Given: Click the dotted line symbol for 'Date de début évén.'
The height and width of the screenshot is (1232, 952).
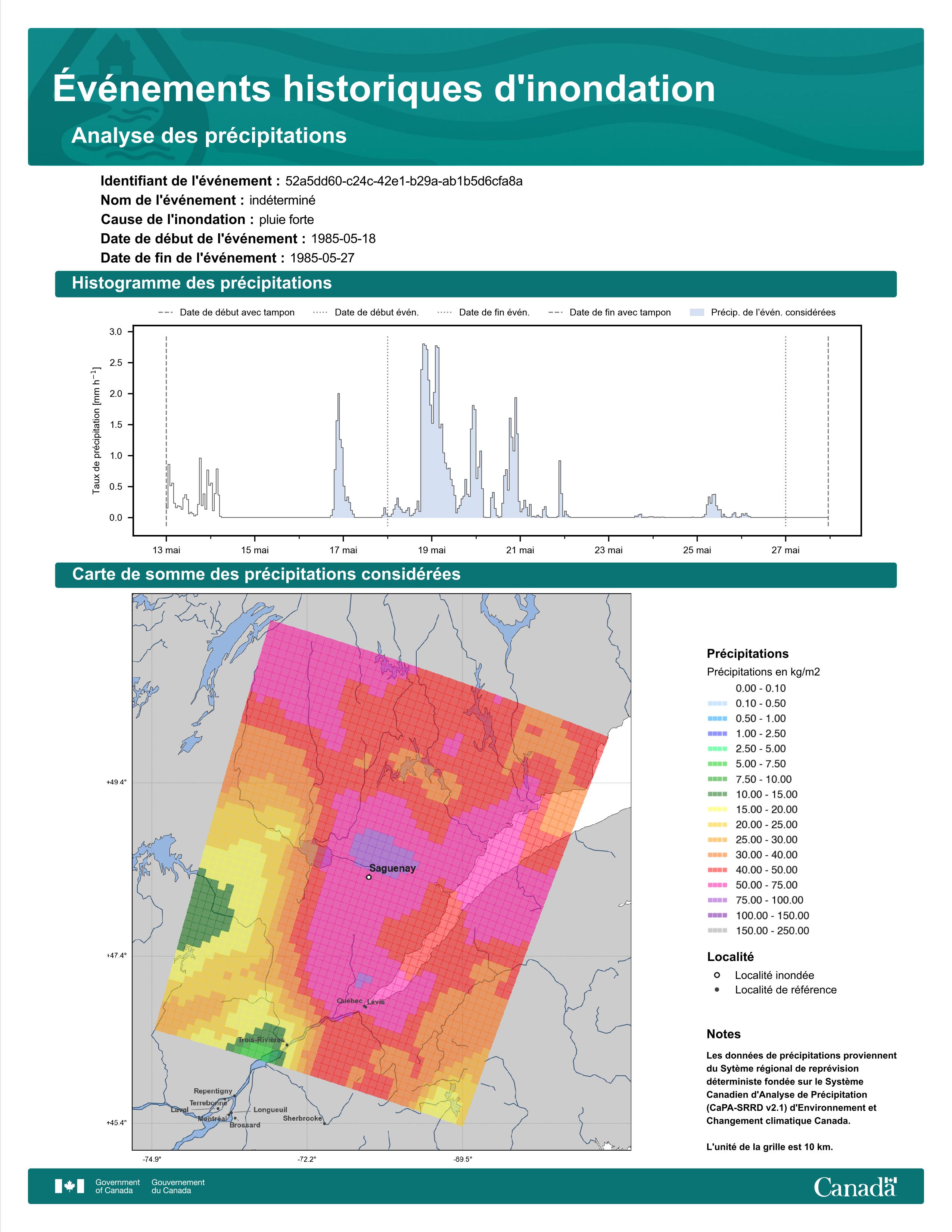Looking at the screenshot, I should (320, 312).
